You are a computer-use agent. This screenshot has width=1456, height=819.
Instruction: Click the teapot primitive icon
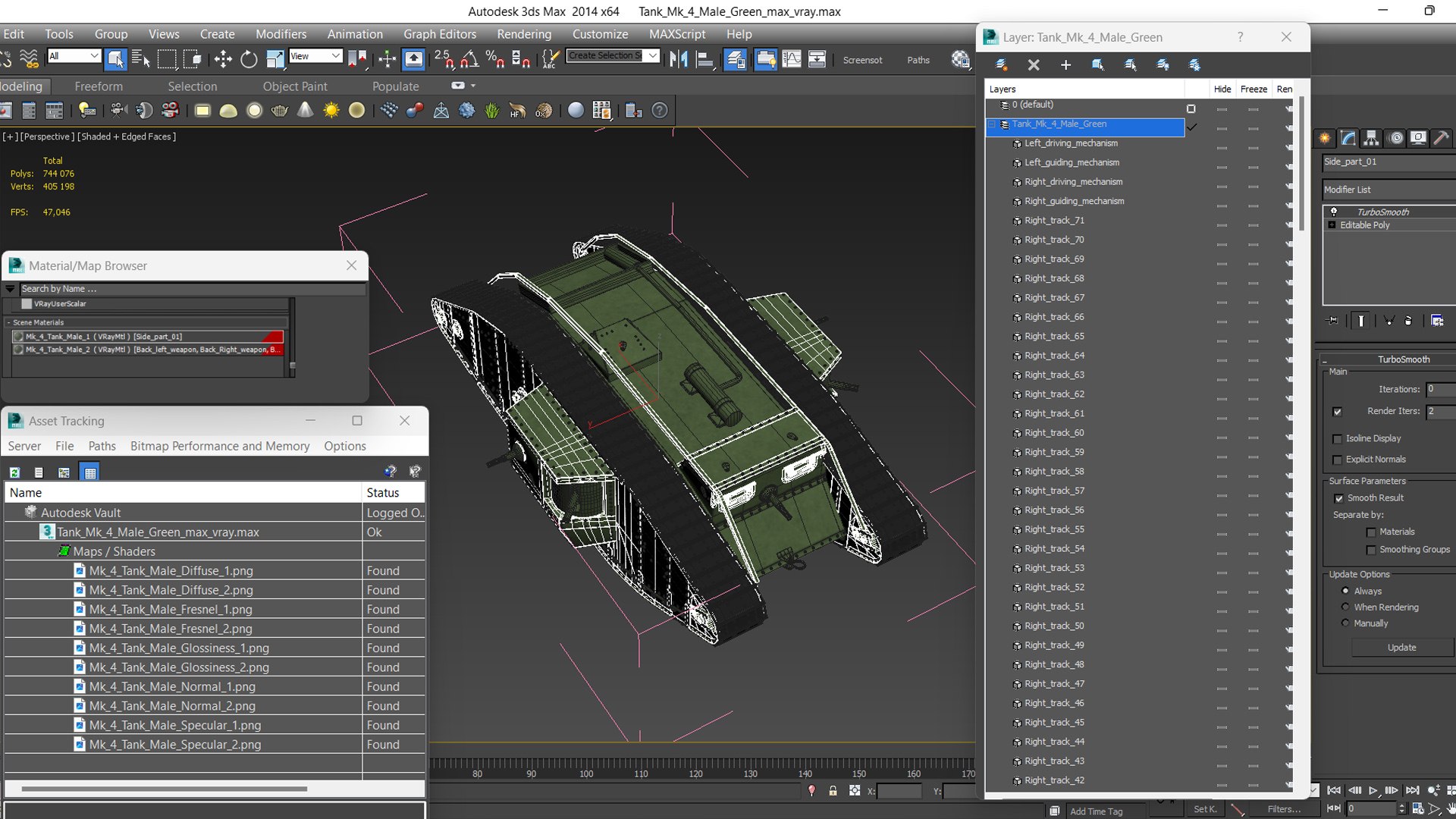tap(280, 111)
